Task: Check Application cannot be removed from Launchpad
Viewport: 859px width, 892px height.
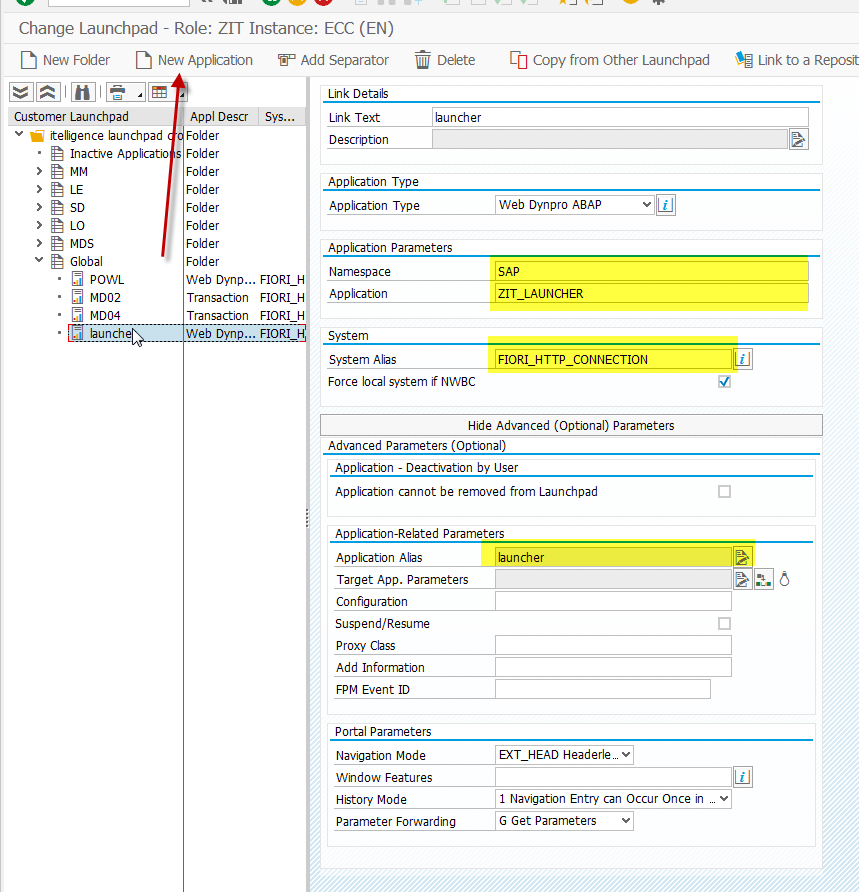Action: coord(724,492)
